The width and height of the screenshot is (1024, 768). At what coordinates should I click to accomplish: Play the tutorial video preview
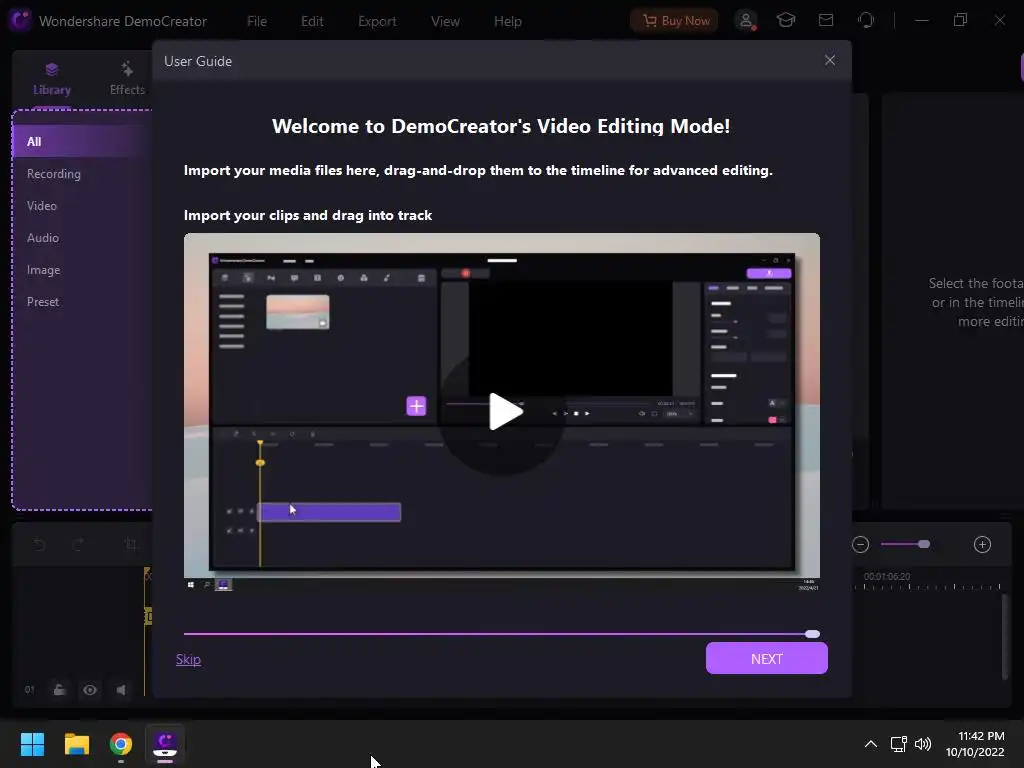click(x=504, y=411)
